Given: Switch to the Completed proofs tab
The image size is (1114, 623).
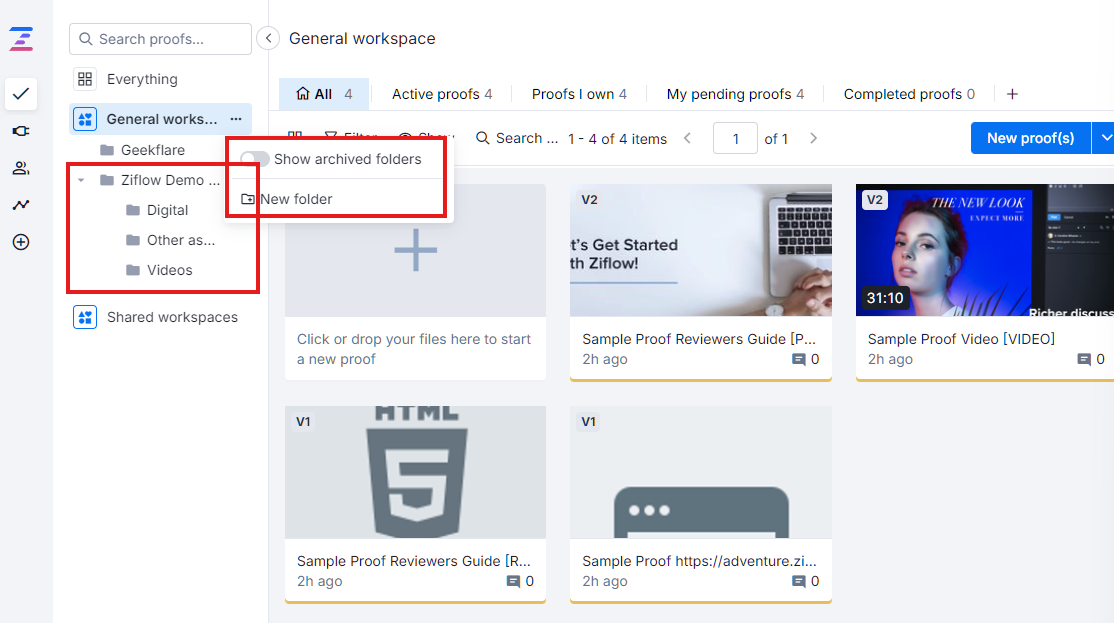Looking at the screenshot, I should (909, 94).
